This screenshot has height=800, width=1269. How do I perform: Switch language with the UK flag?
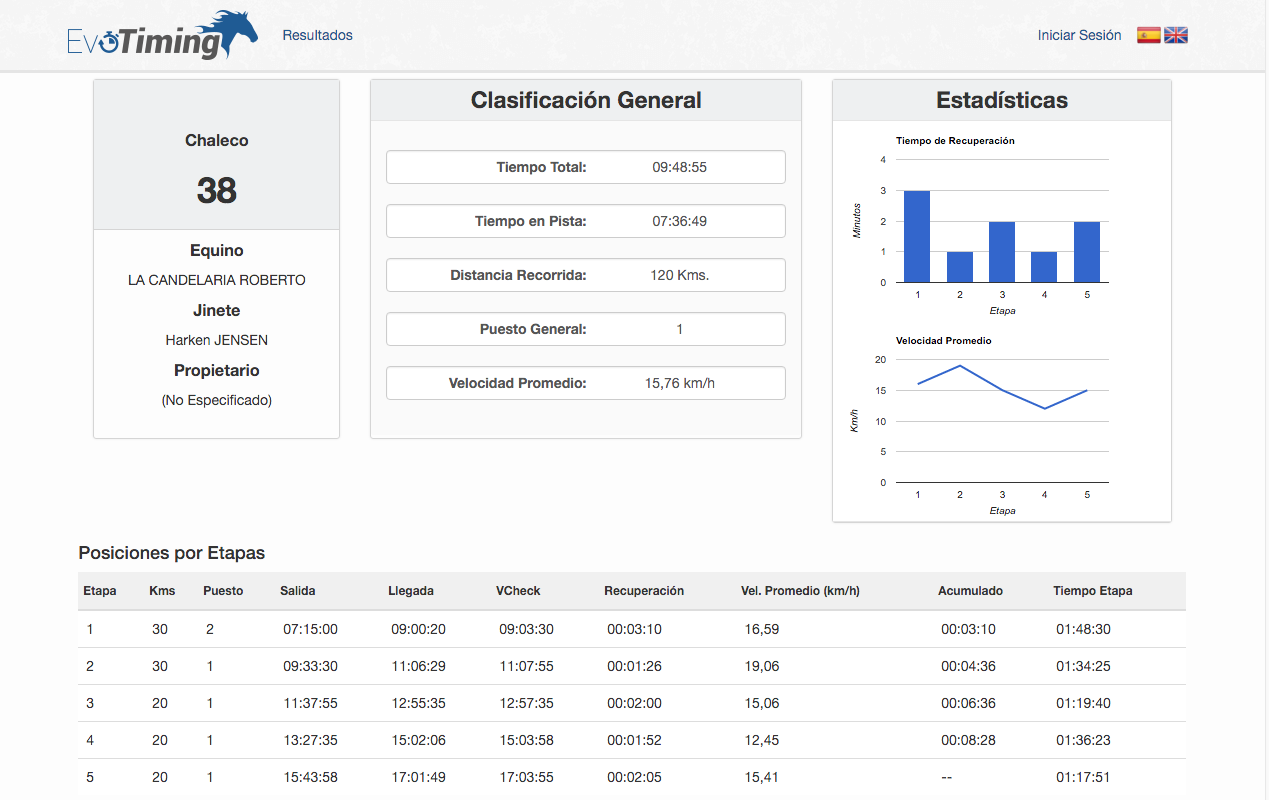(x=1176, y=35)
